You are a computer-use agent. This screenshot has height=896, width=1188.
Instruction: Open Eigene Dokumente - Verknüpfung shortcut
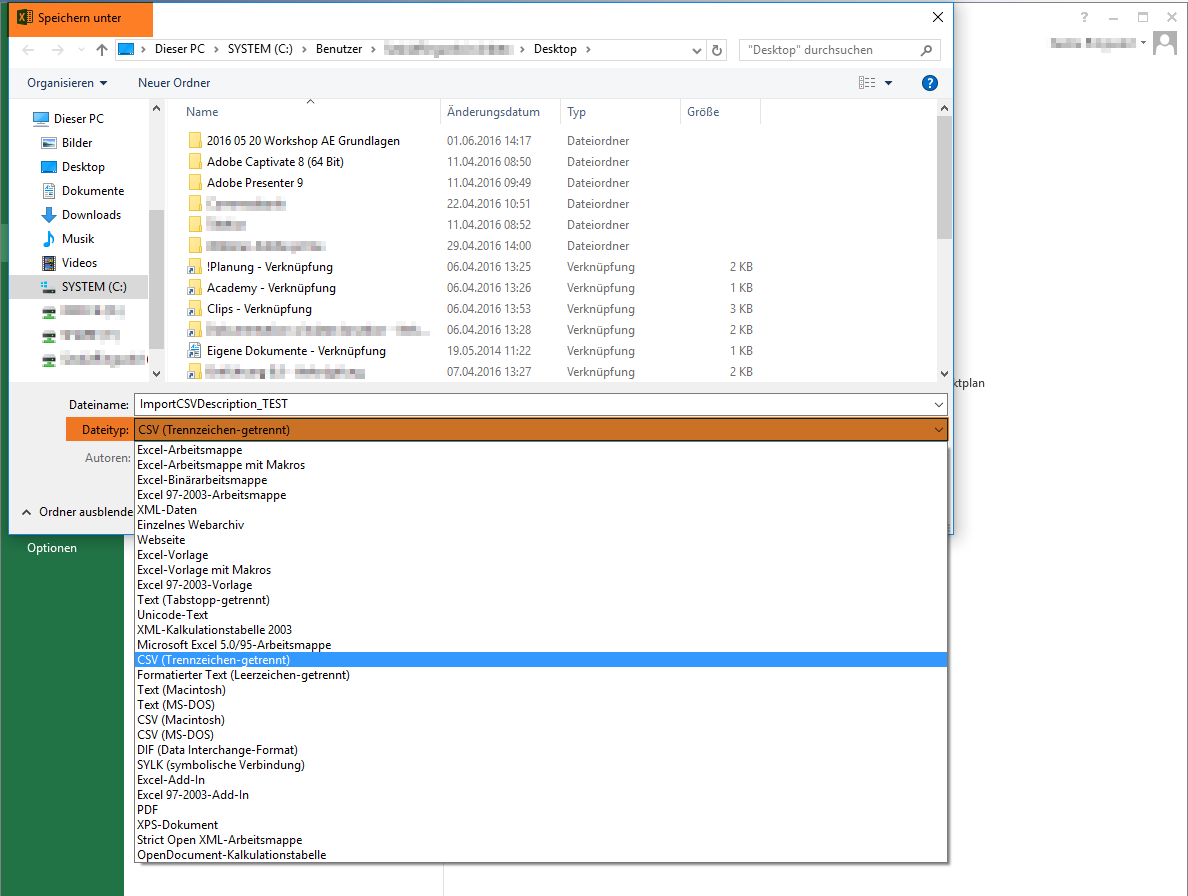click(x=296, y=351)
